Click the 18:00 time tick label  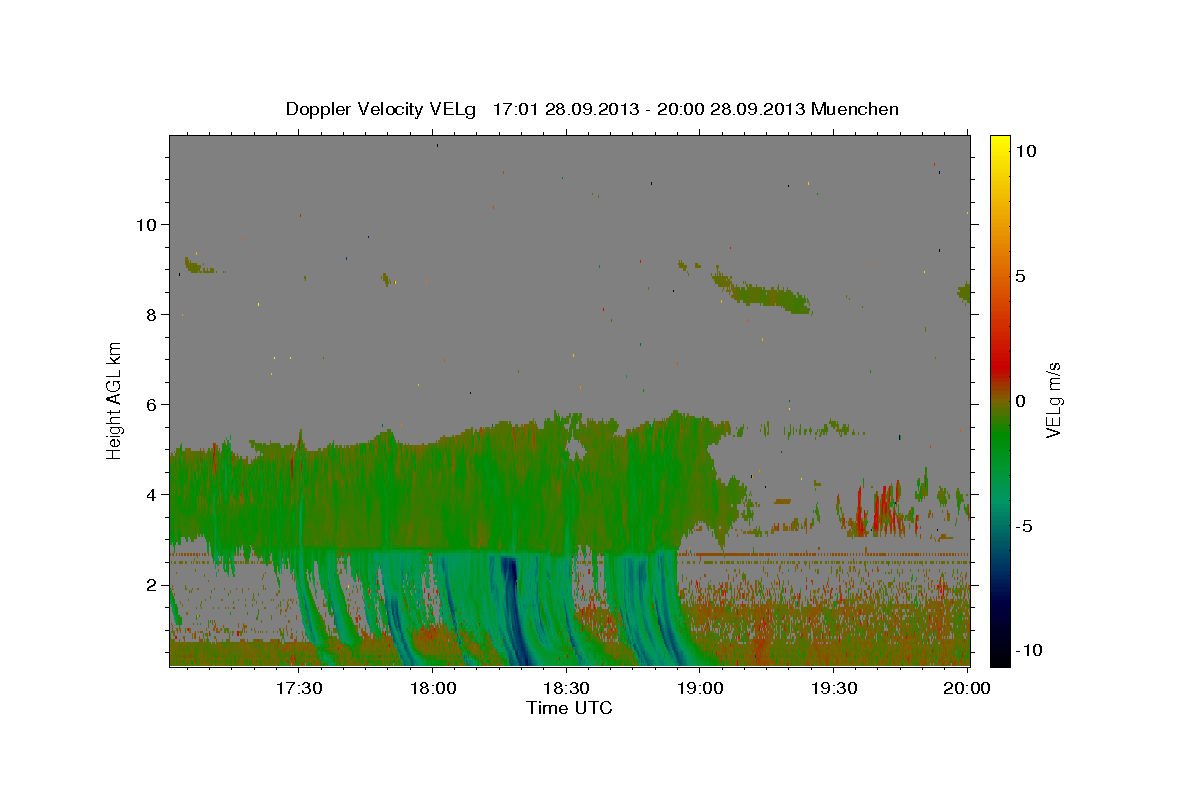[x=432, y=688]
